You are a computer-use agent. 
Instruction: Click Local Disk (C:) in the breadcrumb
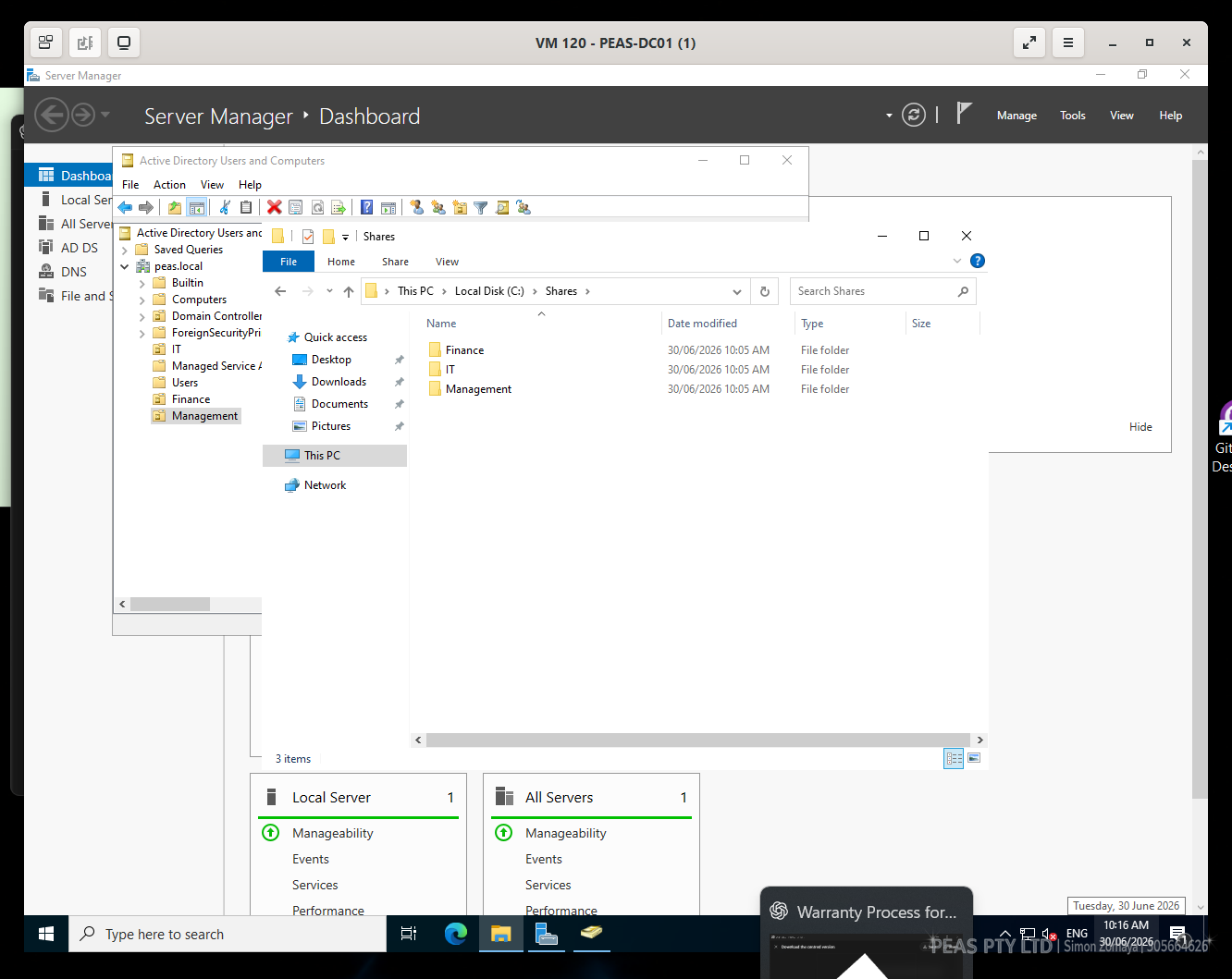[489, 291]
